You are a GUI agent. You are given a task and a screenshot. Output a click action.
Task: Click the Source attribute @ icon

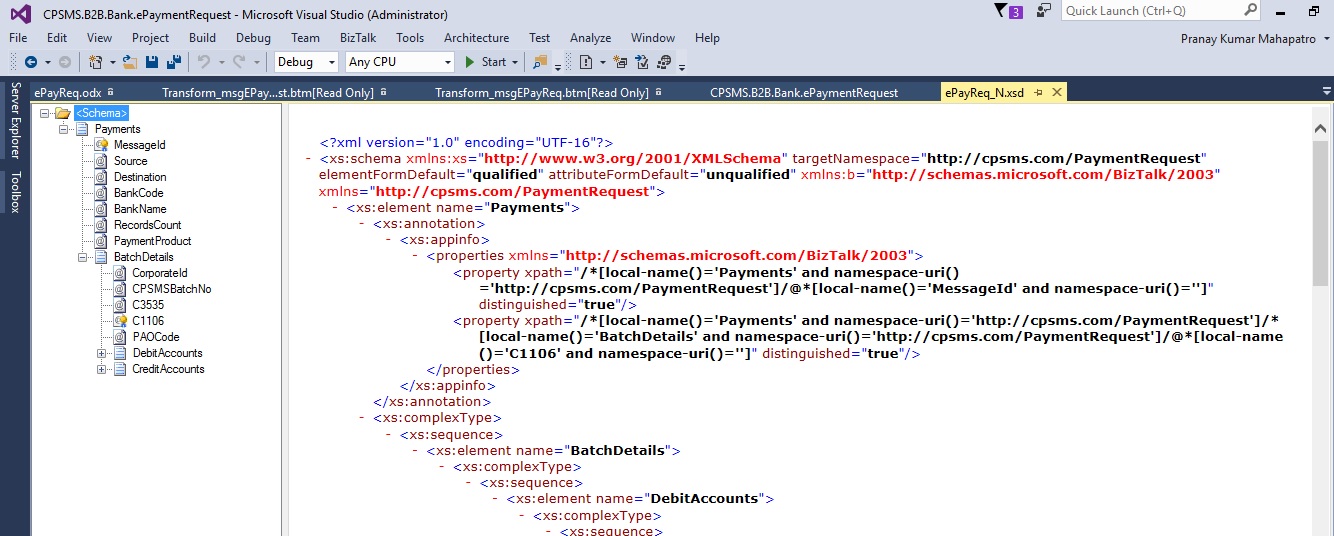[x=101, y=161]
